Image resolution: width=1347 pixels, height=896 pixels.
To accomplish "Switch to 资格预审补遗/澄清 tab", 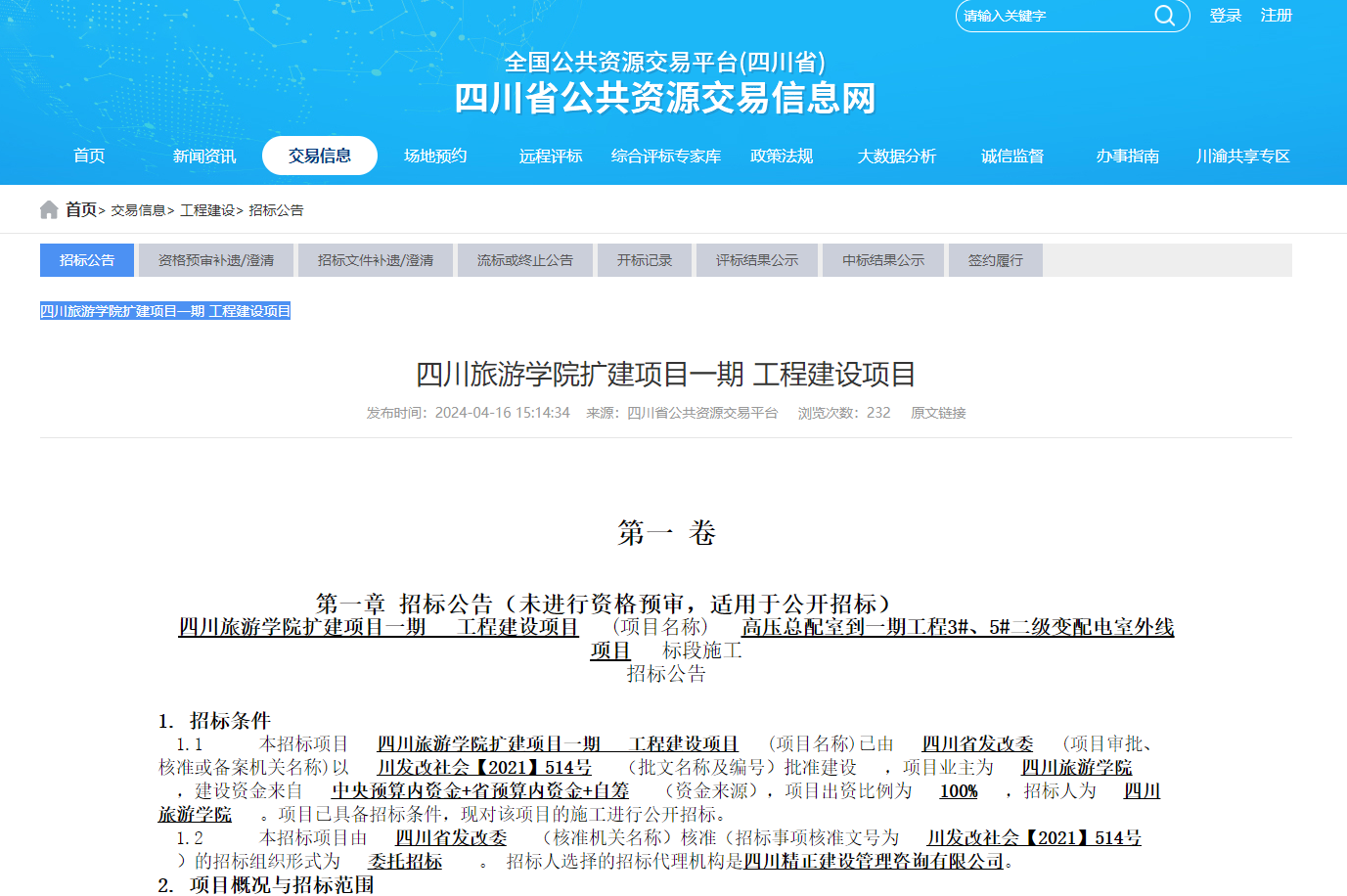I will [x=216, y=260].
